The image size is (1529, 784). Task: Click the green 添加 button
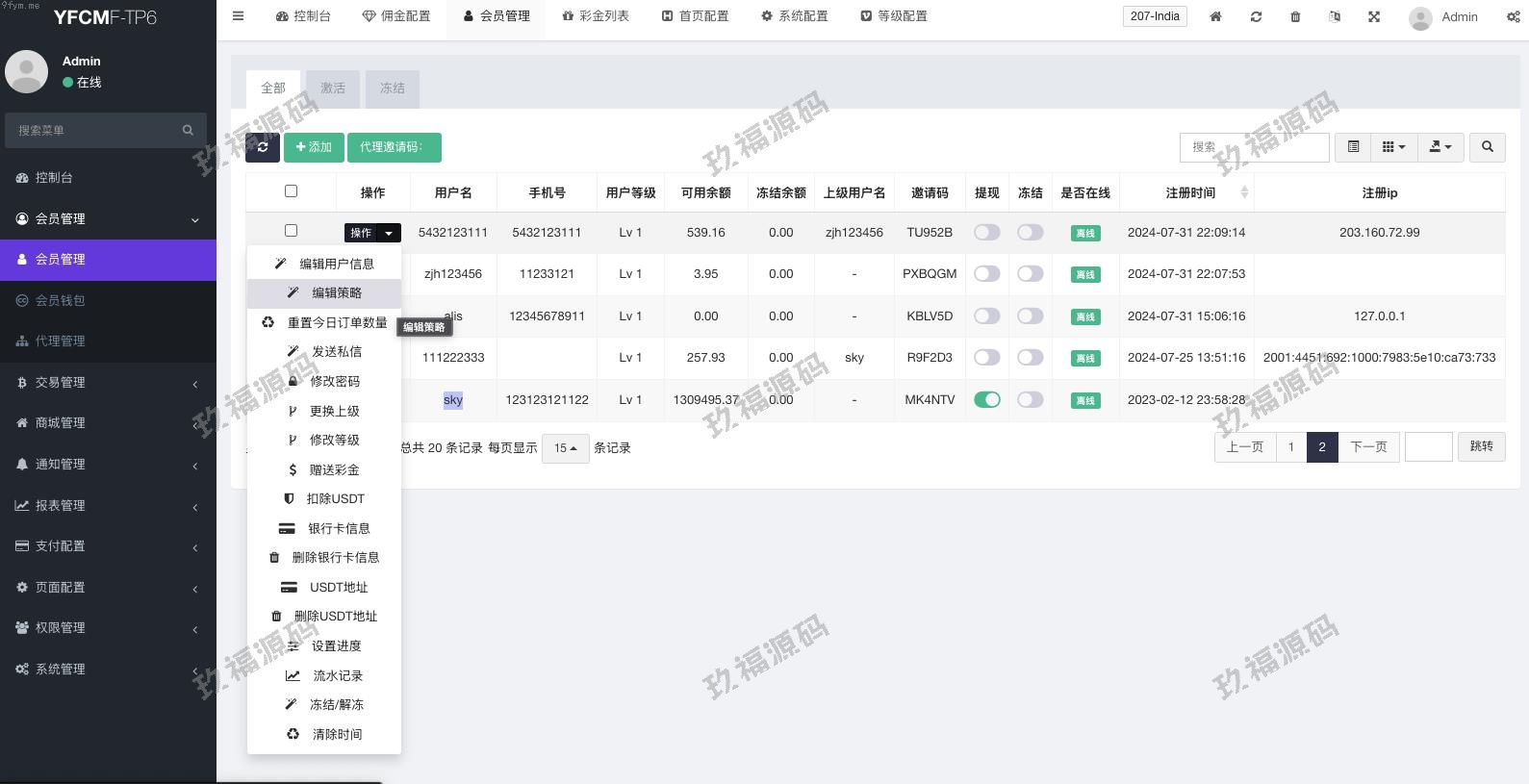314,147
